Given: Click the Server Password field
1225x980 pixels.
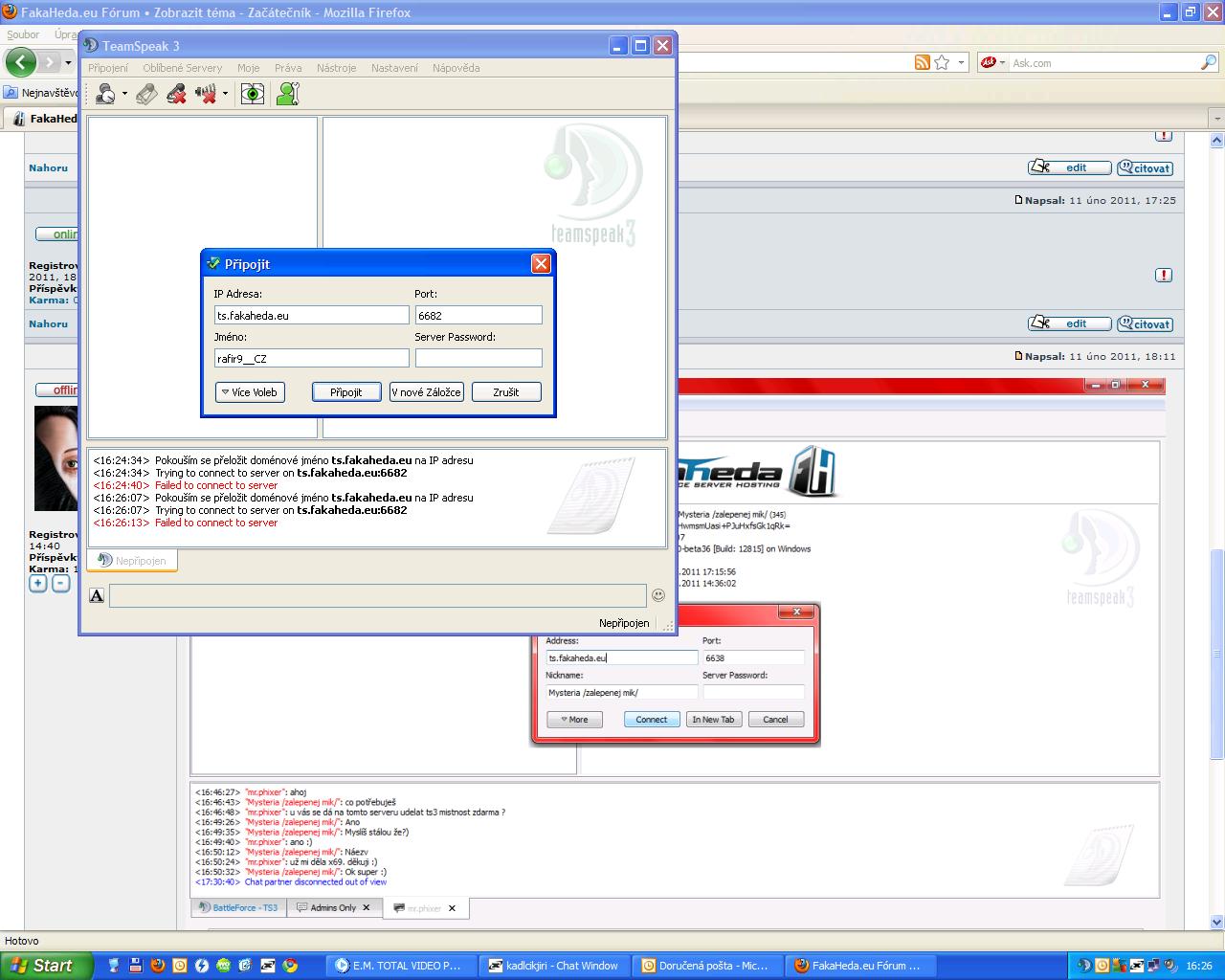Looking at the screenshot, I should click(479, 358).
